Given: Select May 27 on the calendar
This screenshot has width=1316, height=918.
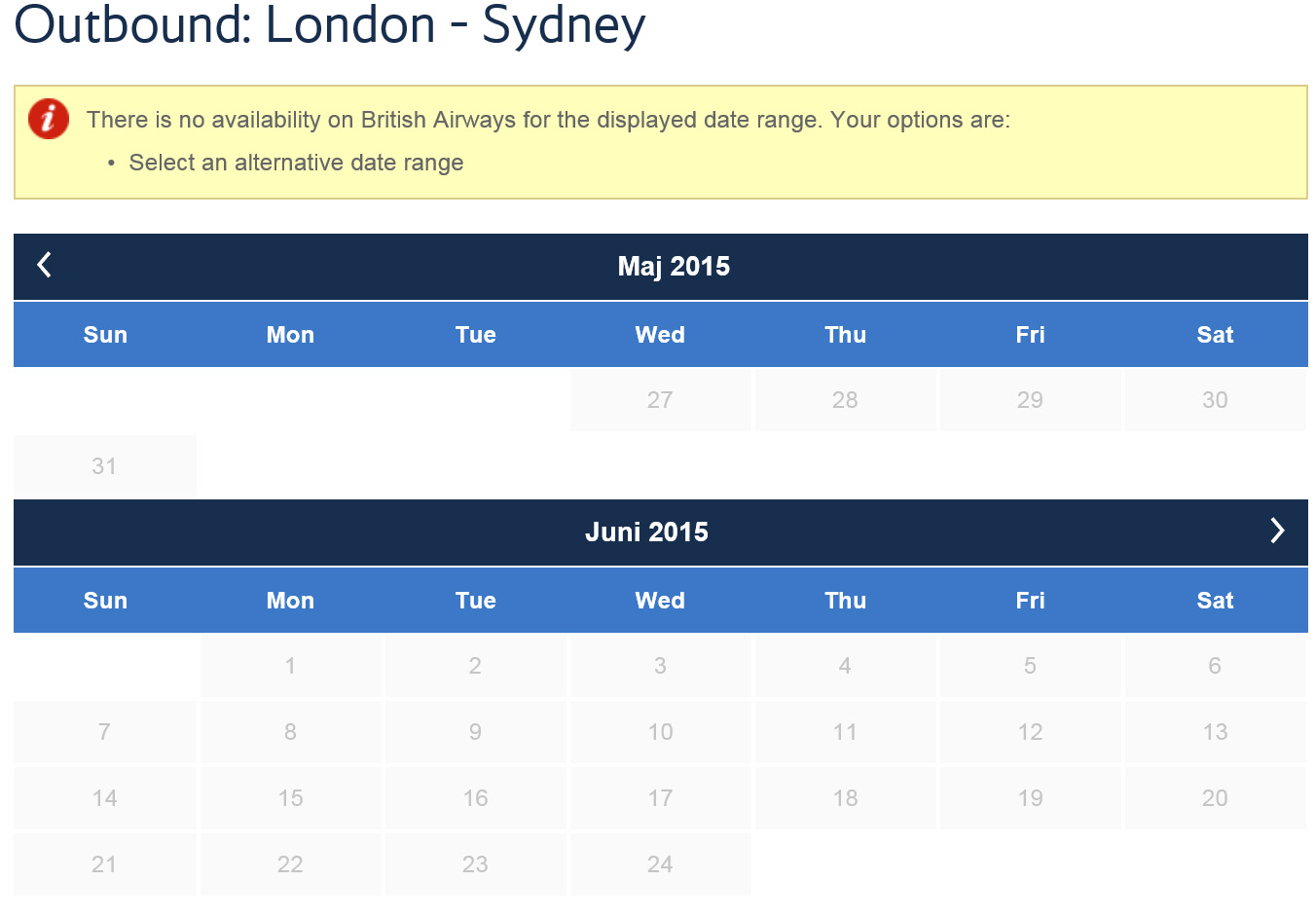Looking at the screenshot, I should 660,399.
